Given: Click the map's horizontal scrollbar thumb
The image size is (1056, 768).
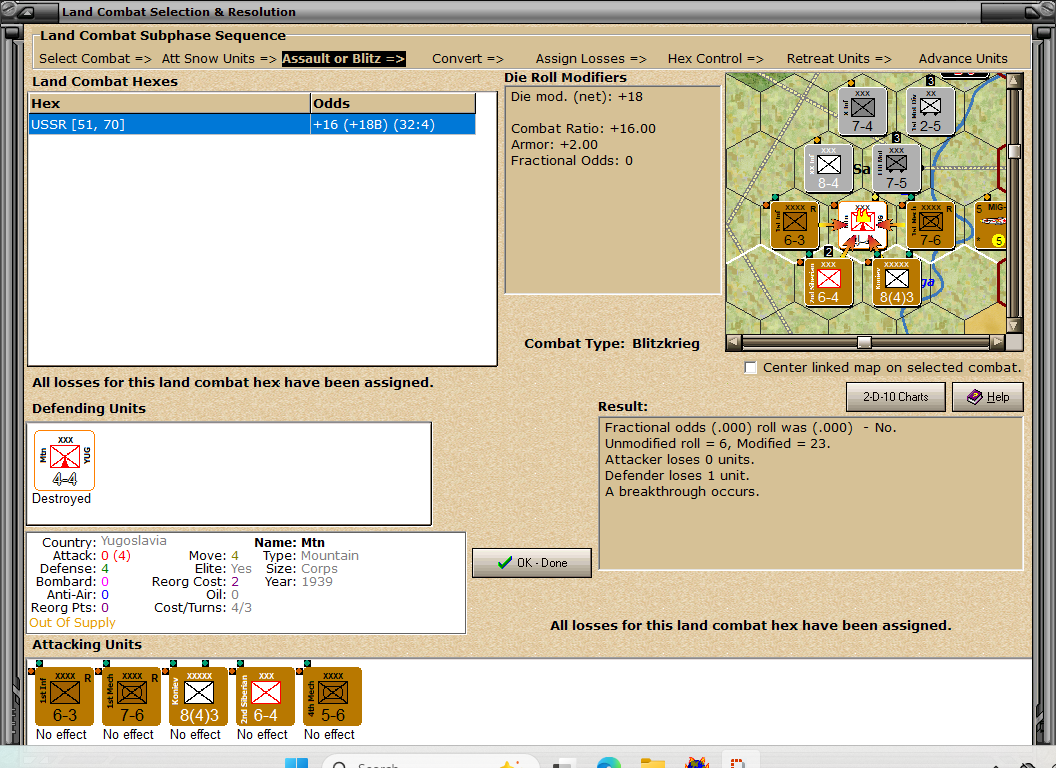Looking at the screenshot, I should 864,342.
